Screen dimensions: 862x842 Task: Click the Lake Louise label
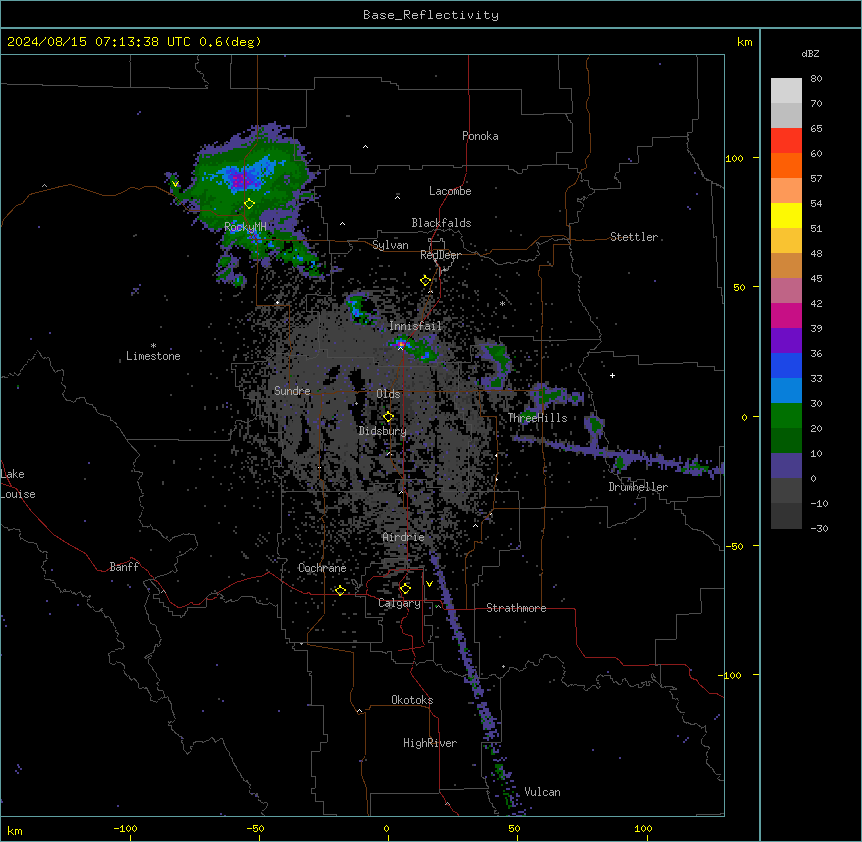18,484
